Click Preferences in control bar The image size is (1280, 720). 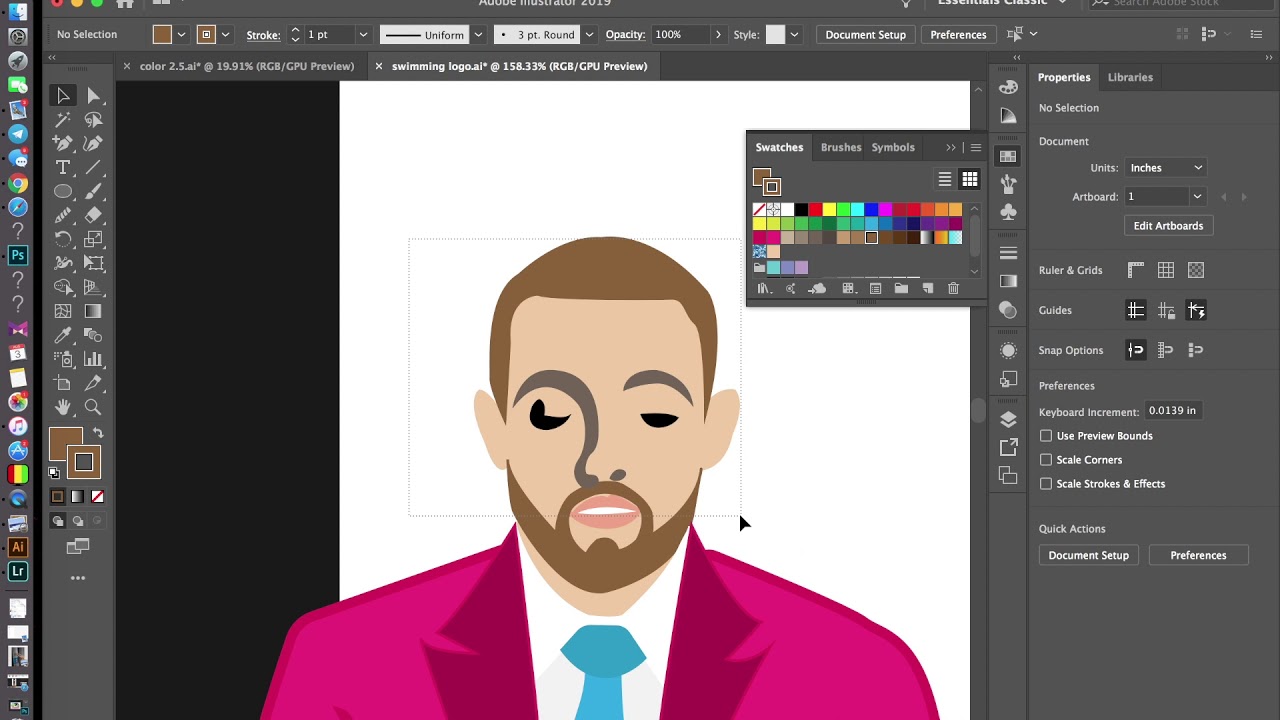pyautogui.click(x=958, y=35)
